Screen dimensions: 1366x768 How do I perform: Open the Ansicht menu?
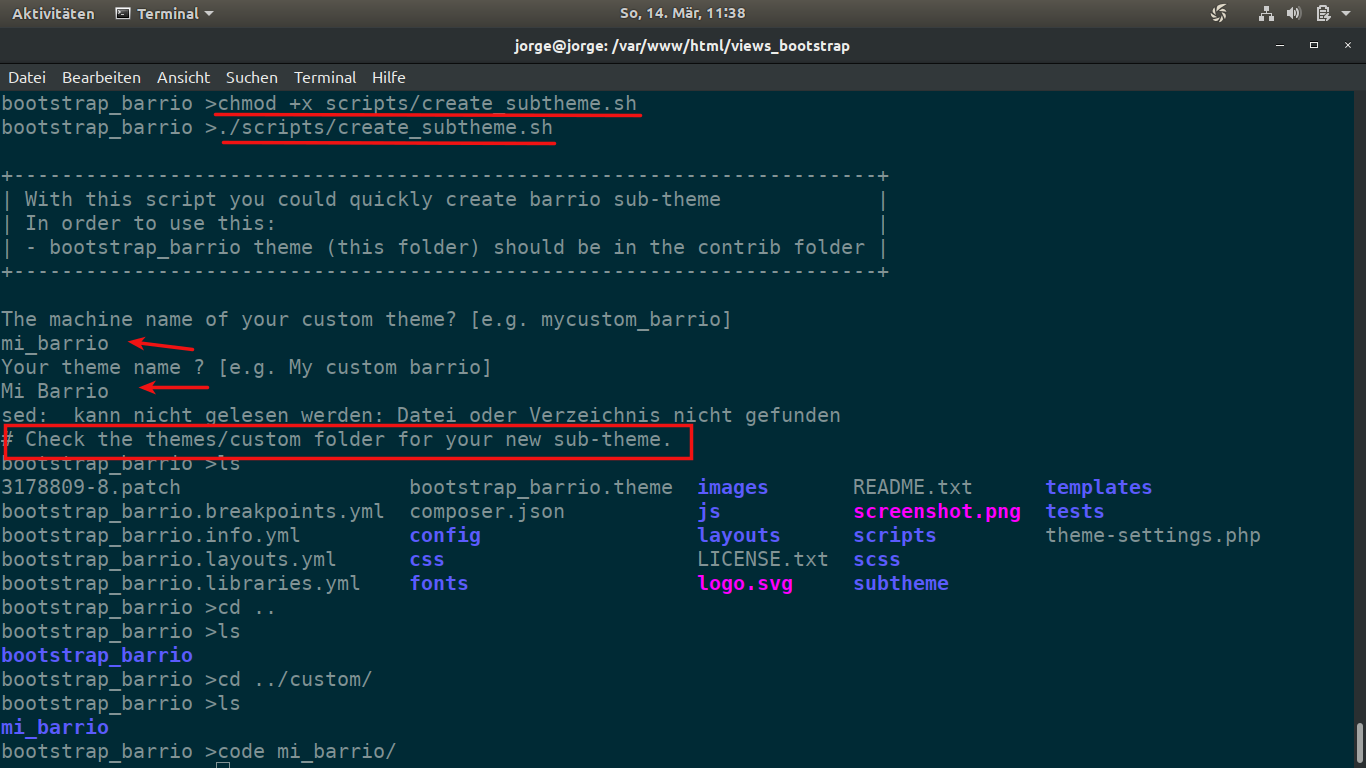(183, 77)
